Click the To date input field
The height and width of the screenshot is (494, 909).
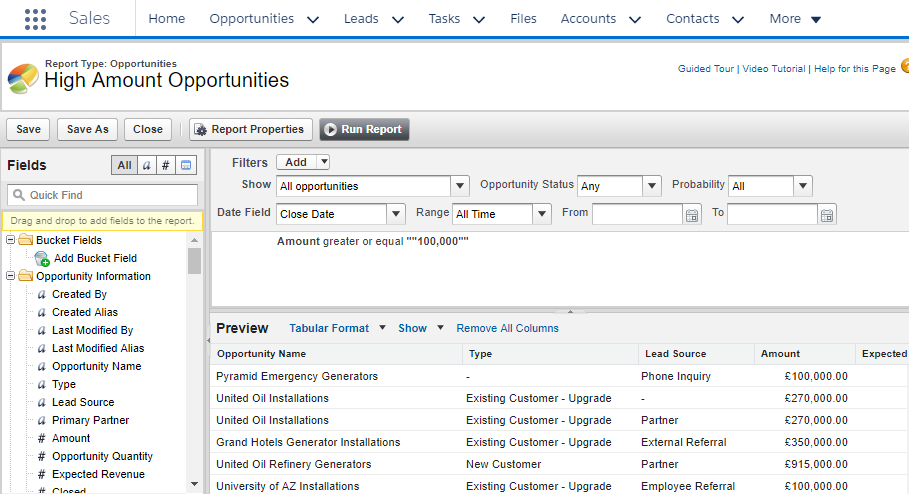[772, 214]
